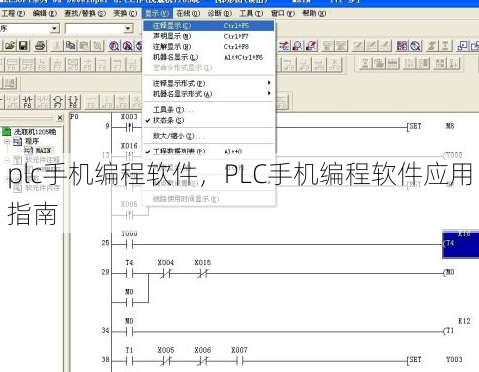
Task: Choose 注解显示 Ctrl+F8 menu entry
Action: (x=209, y=47)
